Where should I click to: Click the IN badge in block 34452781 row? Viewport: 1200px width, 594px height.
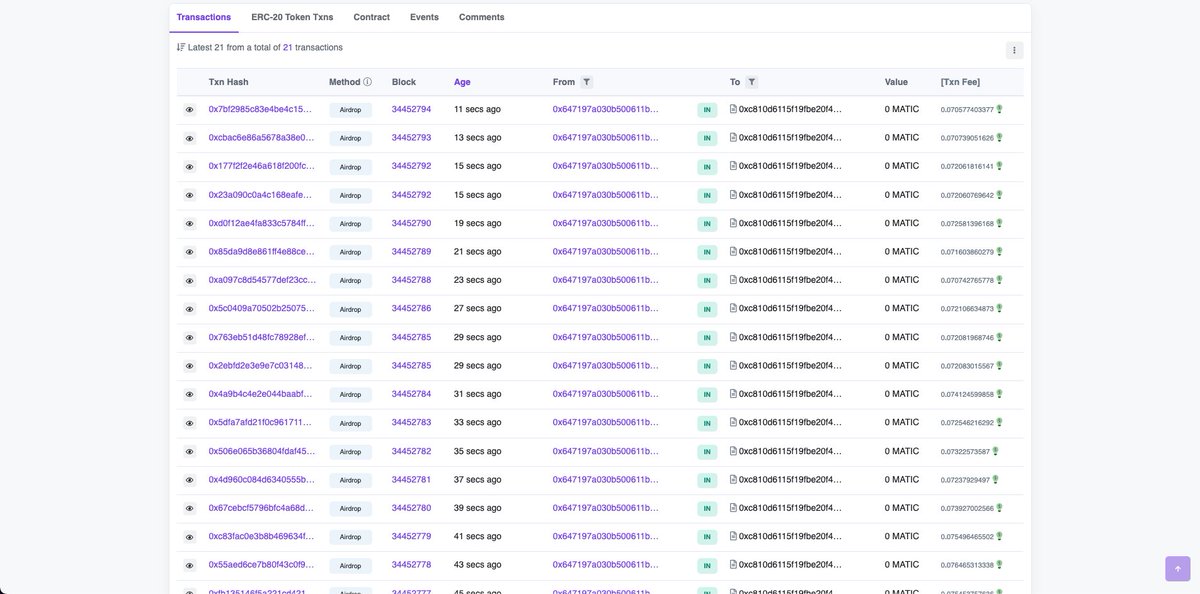pyautogui.click(x=707, y=481)
